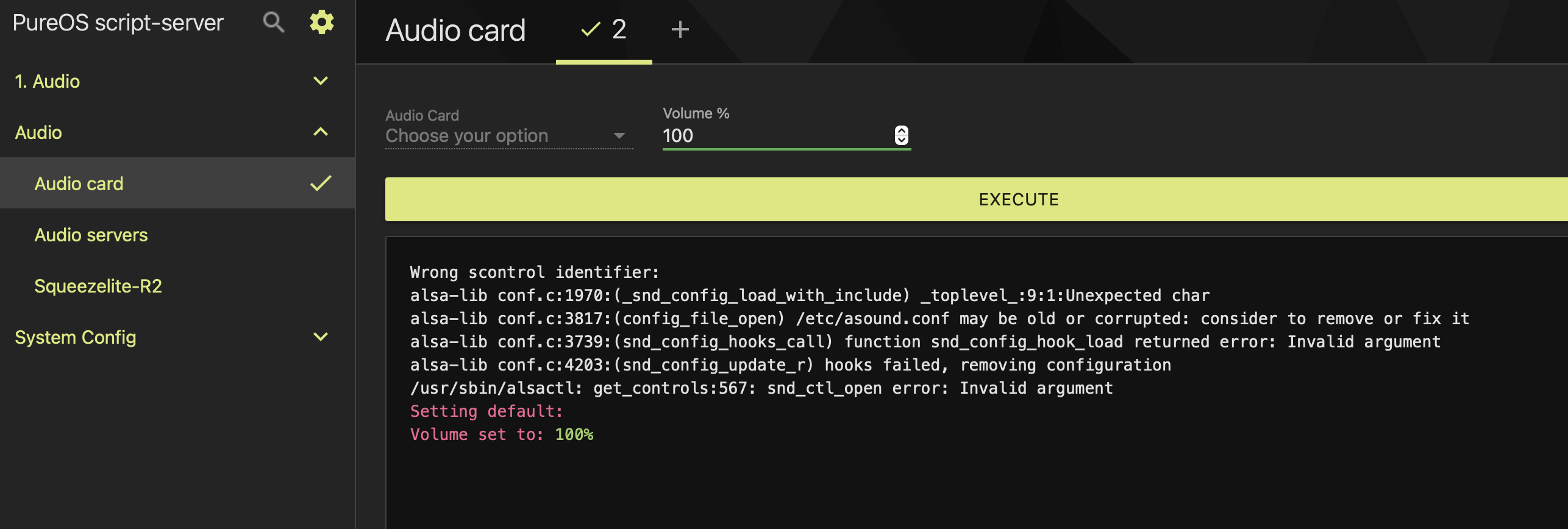The height and width of the screenshot is (529, 1568).
Task: Run the script with EXECUTE
Action: pyautogui.click(x=976, y=199)
